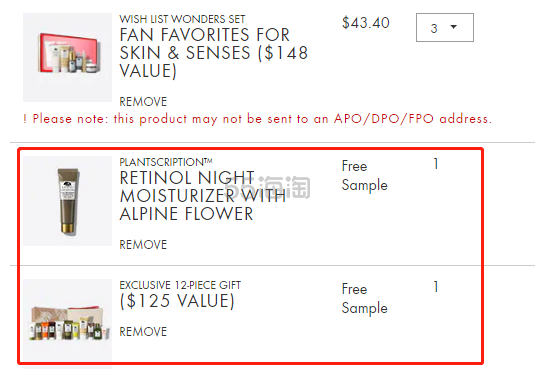View the 12-piece gift product image
This screenshot has height=376, width=535.
67,321
